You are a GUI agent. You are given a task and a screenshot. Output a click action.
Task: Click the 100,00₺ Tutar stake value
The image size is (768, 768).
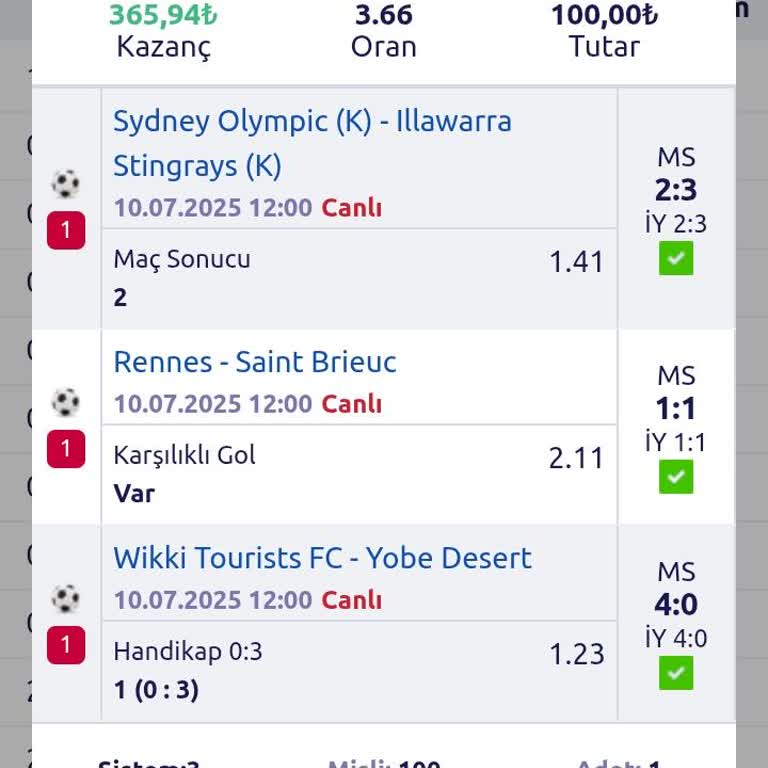(x=604, y=15)
